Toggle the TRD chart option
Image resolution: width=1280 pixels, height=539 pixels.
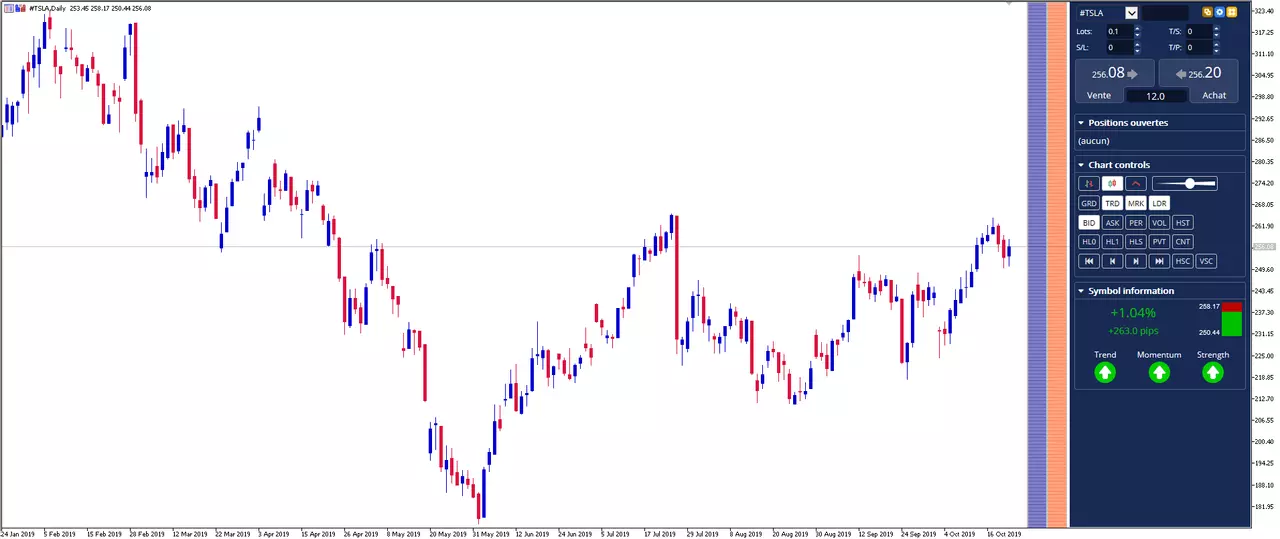pyautogui.click(x=1112, y=203)
